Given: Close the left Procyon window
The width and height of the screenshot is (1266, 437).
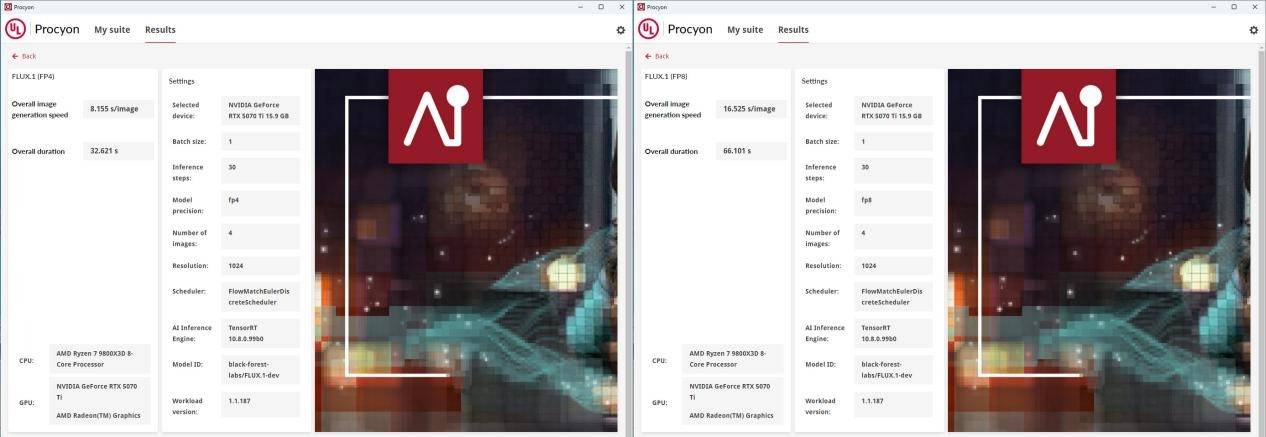Looking at the screenshot, I should pos(622,6).
